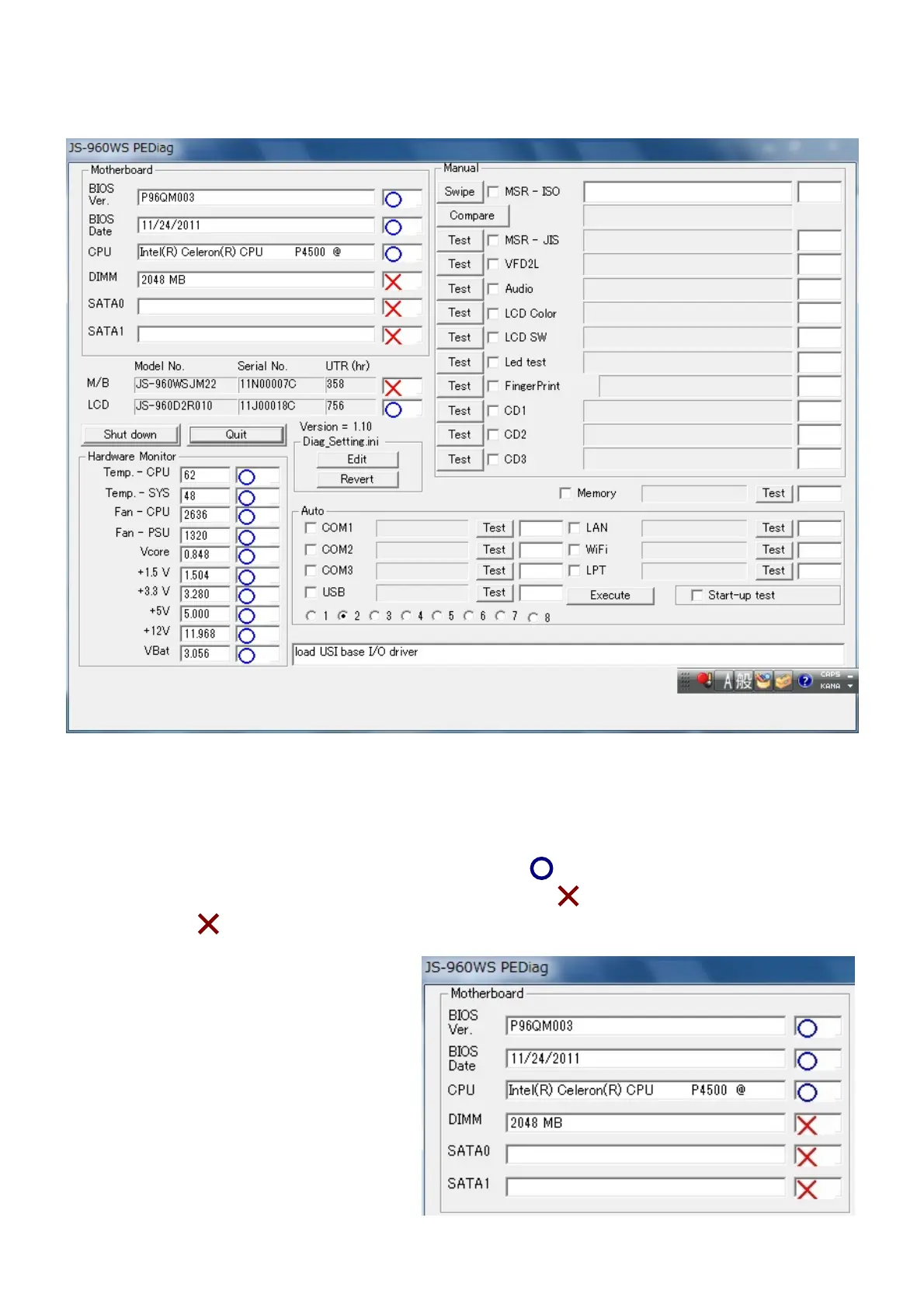Select radio option 1 in Auto group
924x1308 pixels.
[x=311, y=616]
